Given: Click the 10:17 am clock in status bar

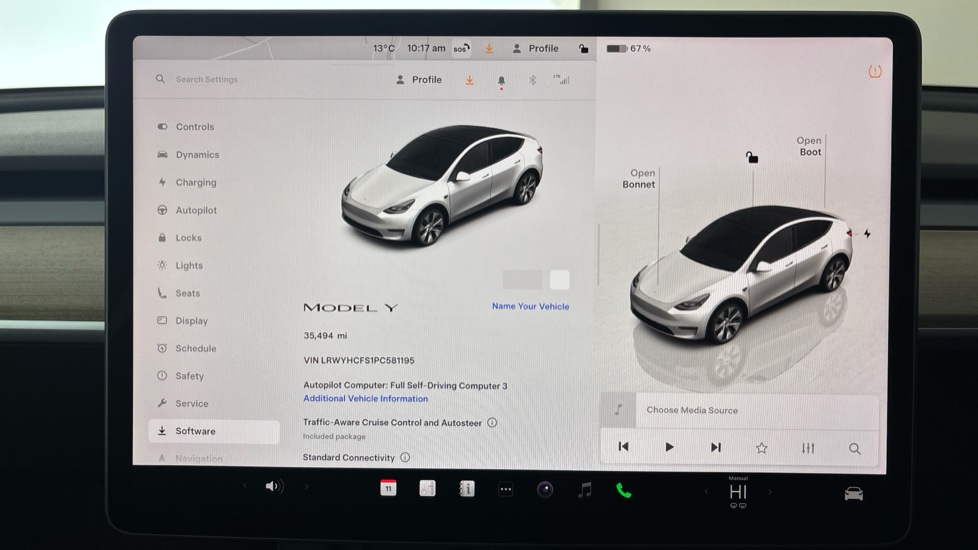Looking at the screenshot, I should pos(426,48).
